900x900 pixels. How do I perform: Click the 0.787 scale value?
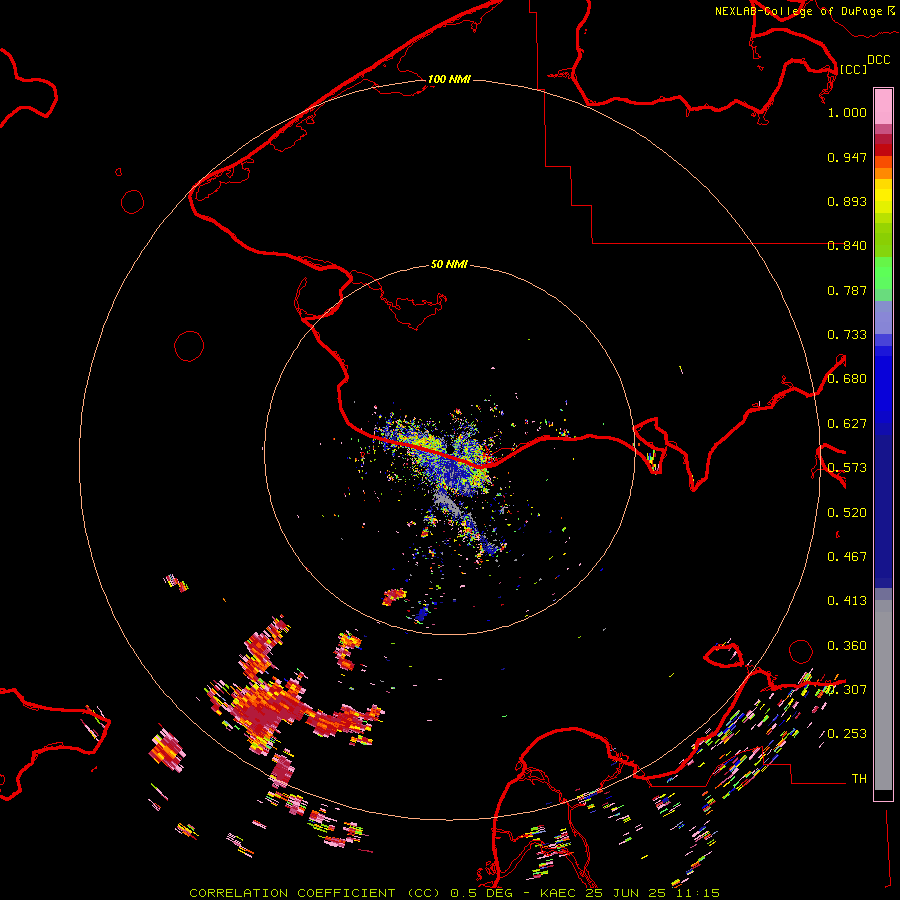(847, 290)
